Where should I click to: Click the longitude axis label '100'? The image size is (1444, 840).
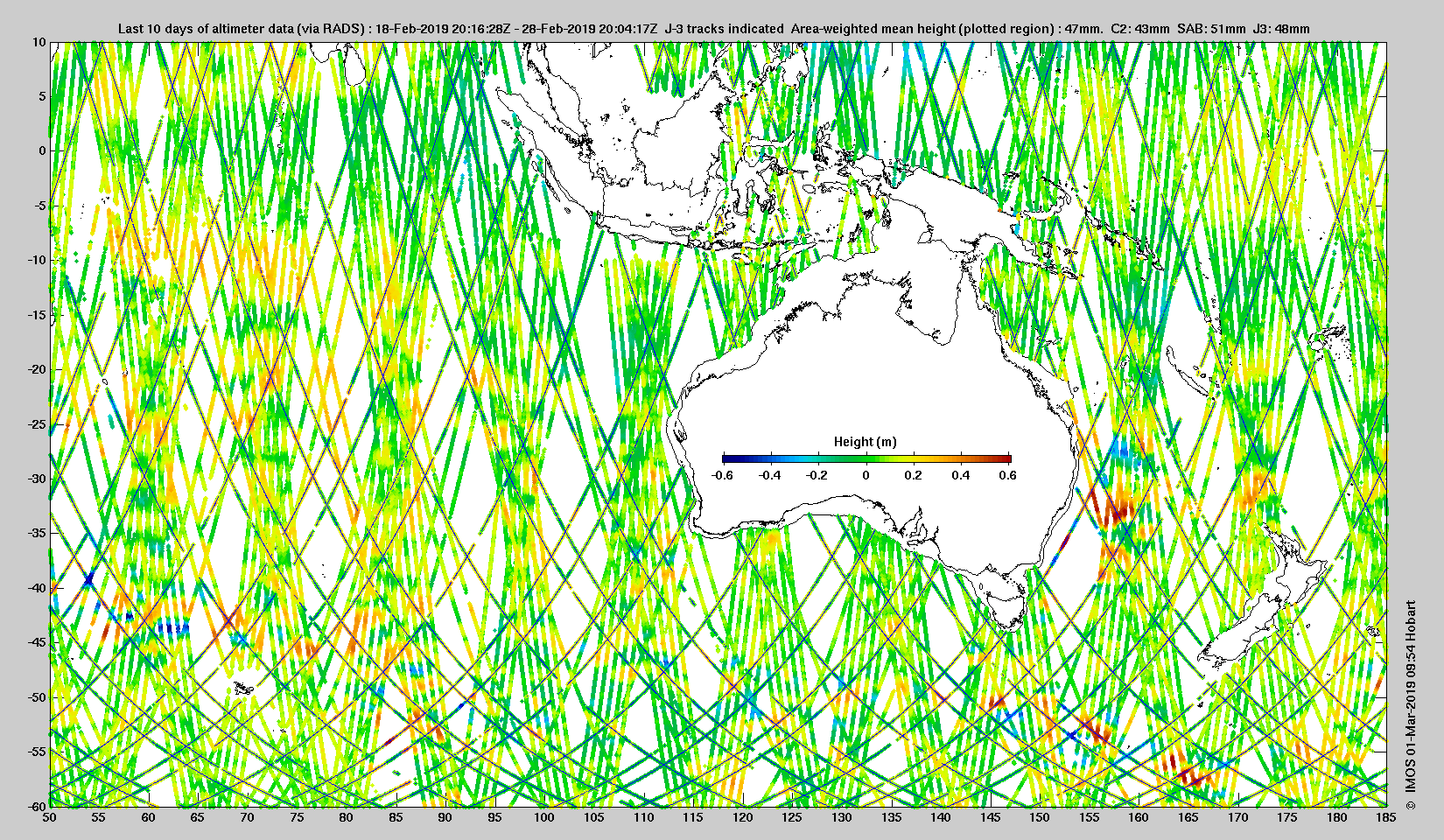click(544, 817)
